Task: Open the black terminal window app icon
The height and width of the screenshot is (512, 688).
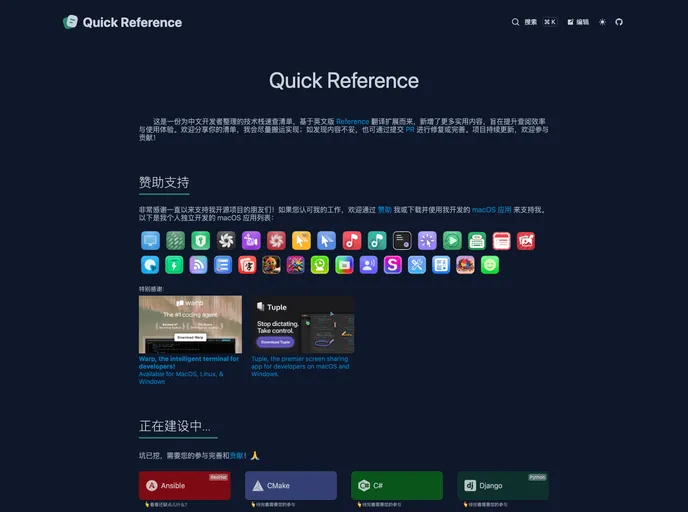Action: click(402, 241)
